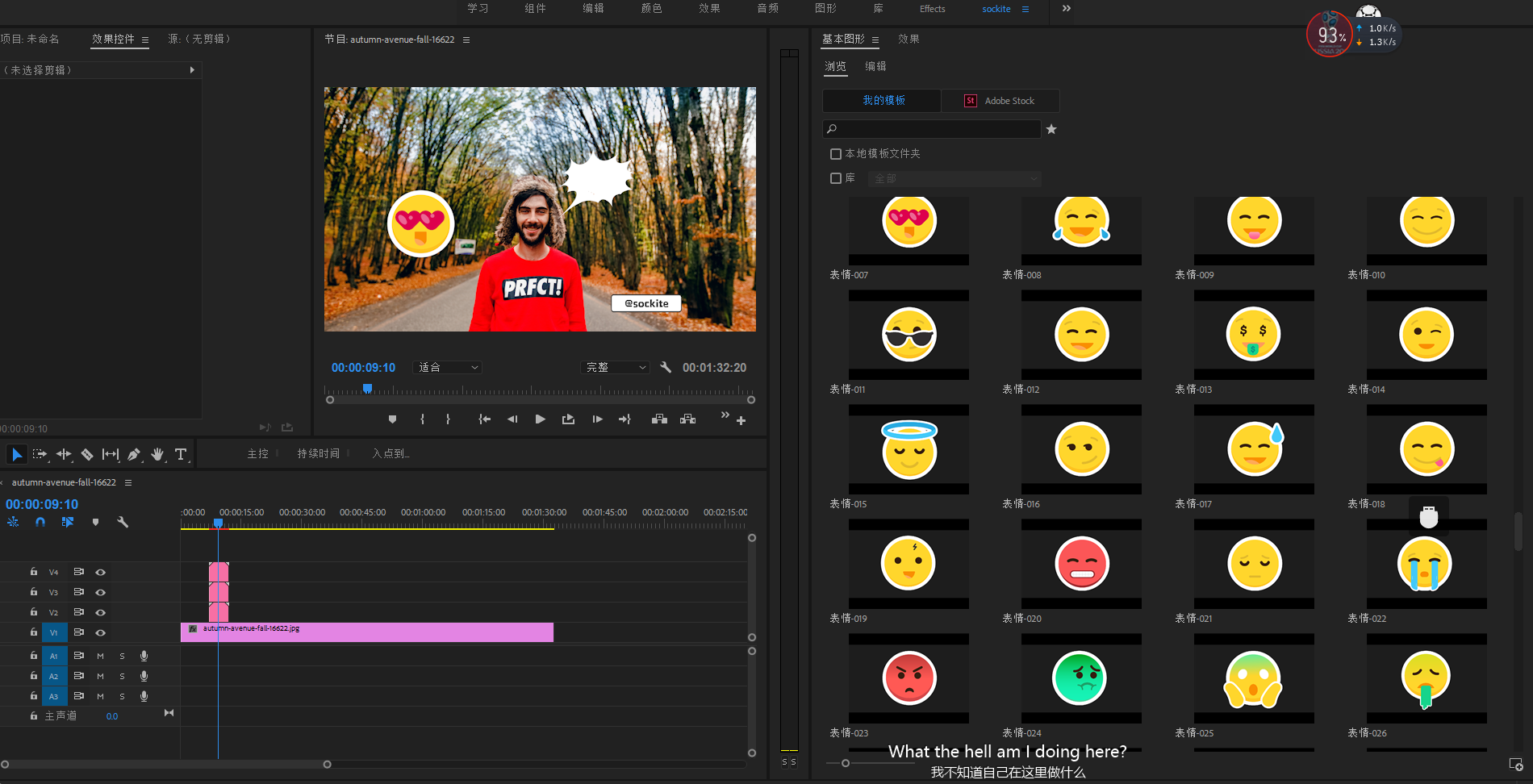Open the 源: (无剪辑) panel tab

199,39
